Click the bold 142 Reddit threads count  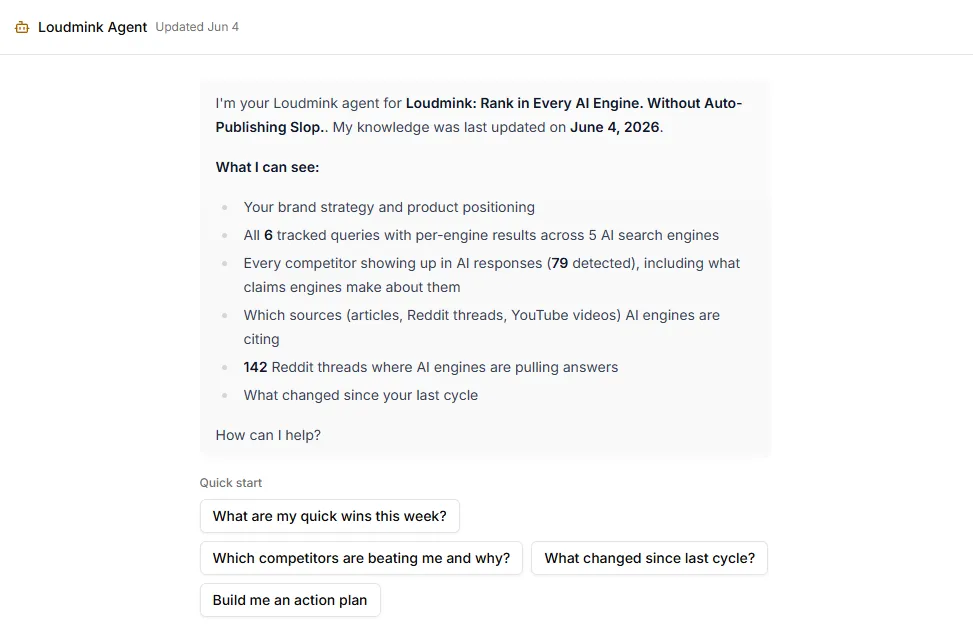click(255, 367)
